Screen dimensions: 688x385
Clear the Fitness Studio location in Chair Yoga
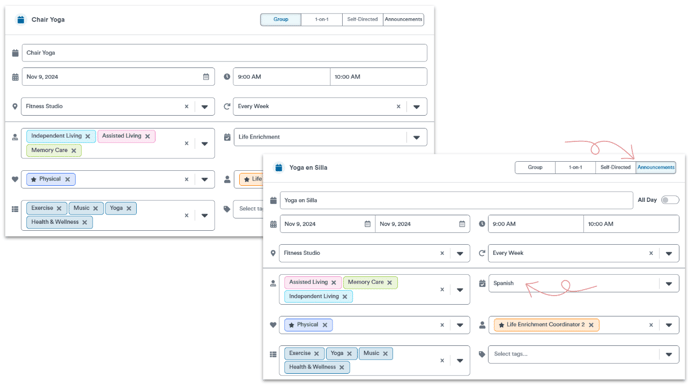186,106
